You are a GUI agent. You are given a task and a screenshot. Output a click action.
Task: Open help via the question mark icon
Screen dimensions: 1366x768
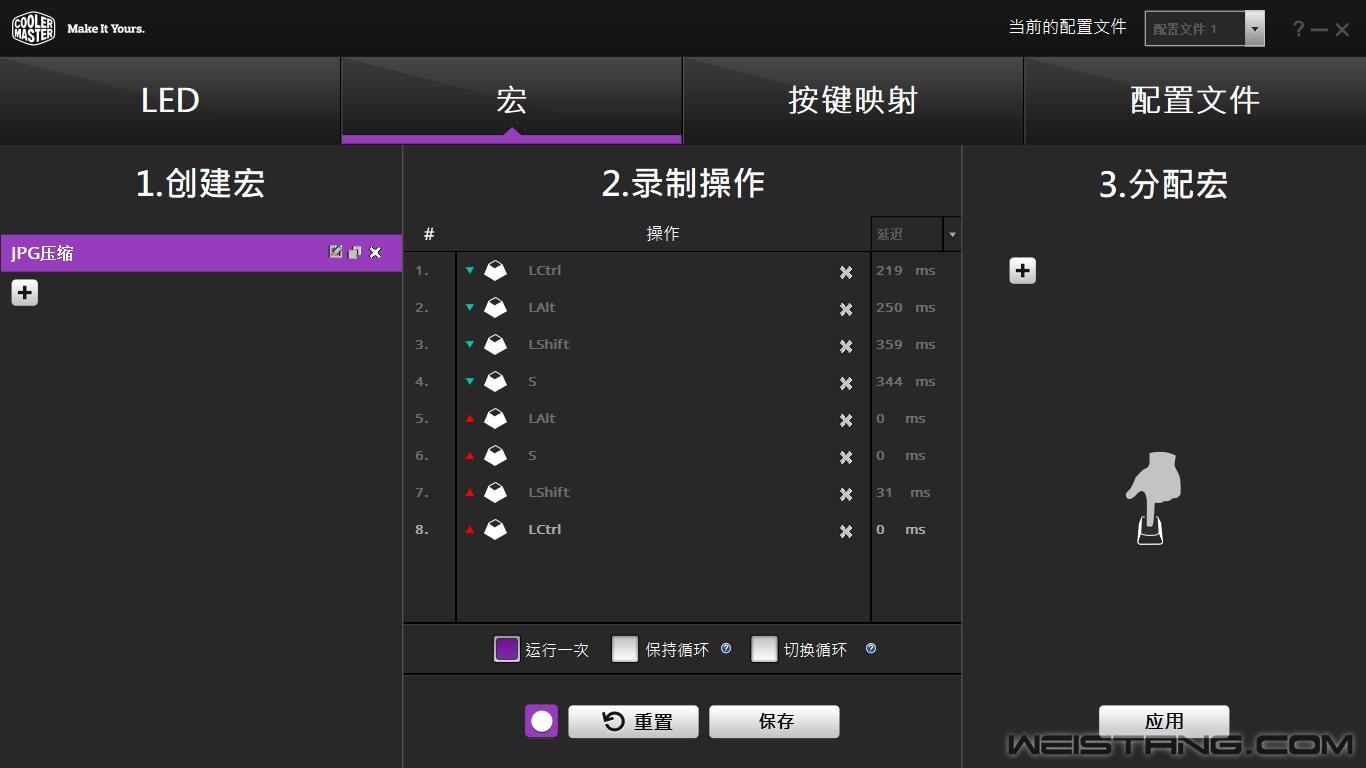[x=1298, y=29]
